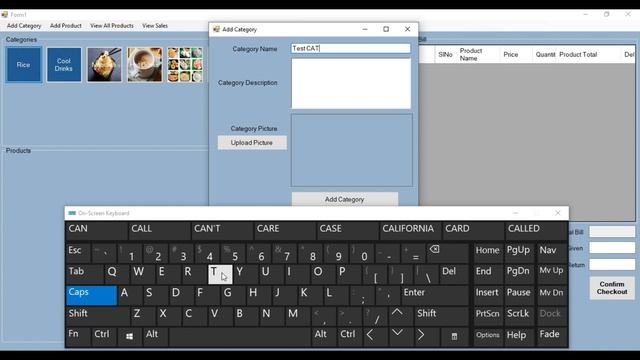
Task: Toggle the left Alt key
Action: (156, 337)
